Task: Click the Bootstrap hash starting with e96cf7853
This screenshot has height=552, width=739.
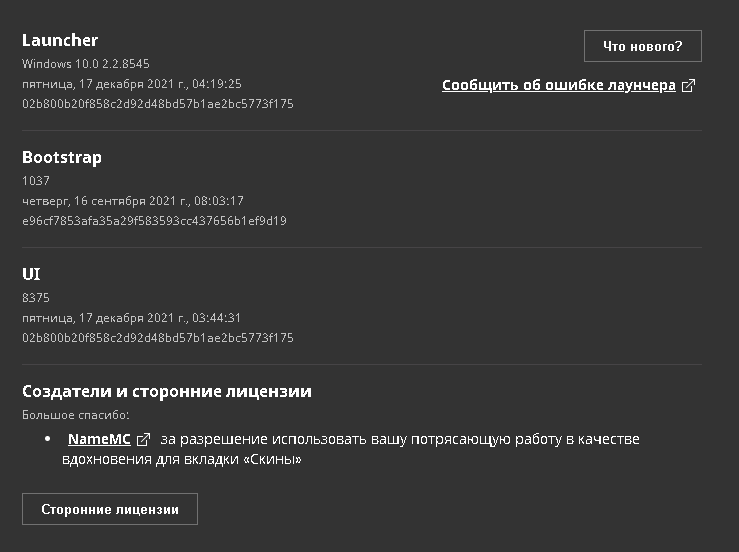Action: pos(154,220)
